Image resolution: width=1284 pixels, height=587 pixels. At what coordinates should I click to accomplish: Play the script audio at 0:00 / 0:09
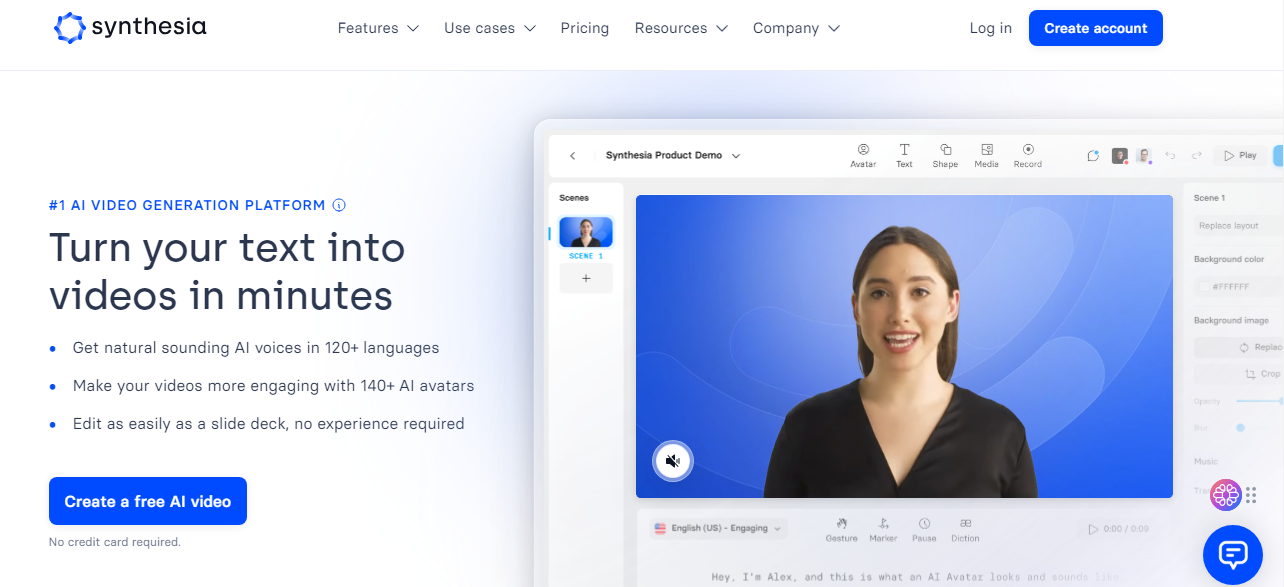[x=1120, y=529]
